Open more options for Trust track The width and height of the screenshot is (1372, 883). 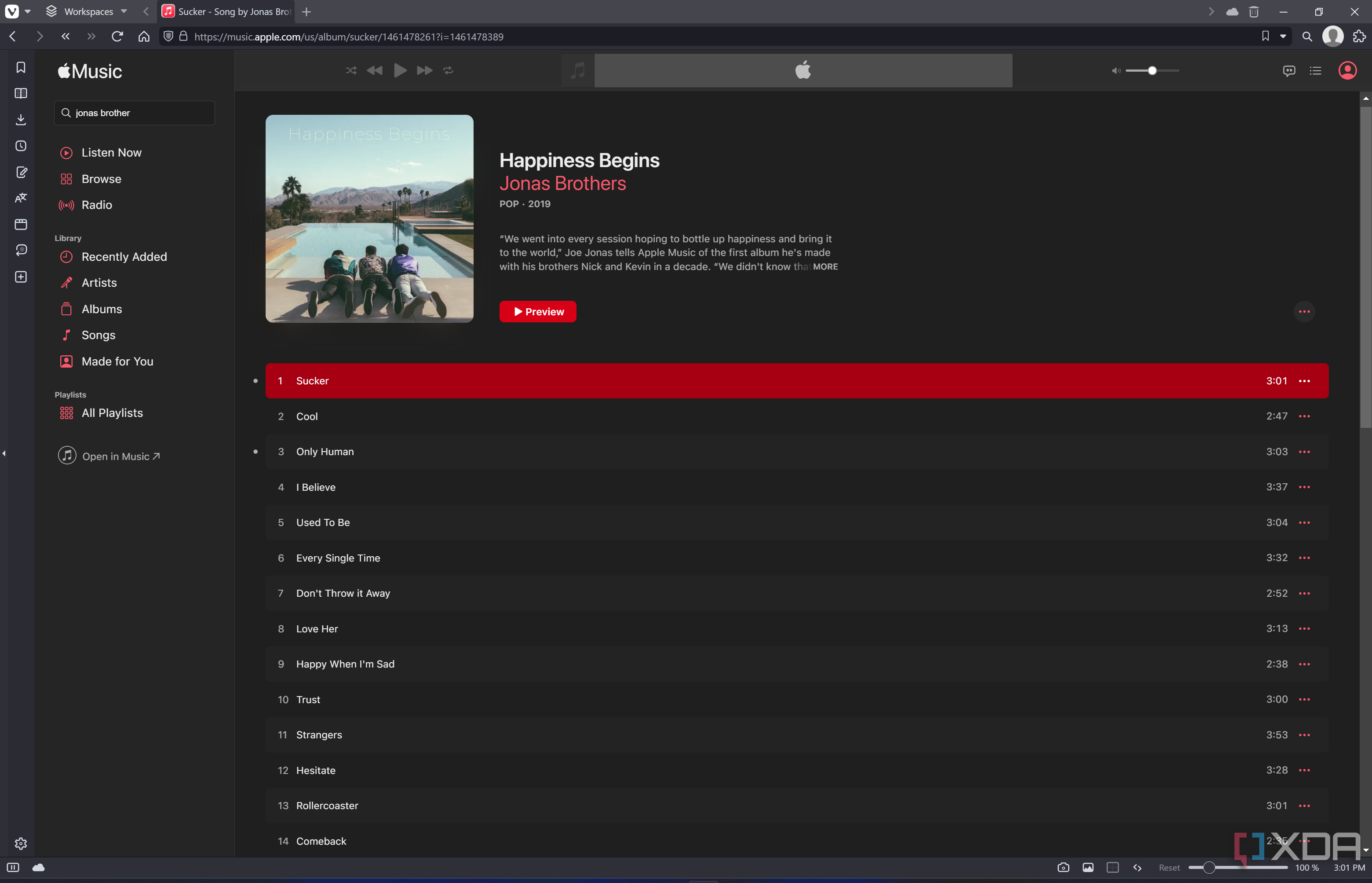[1304, 699]
